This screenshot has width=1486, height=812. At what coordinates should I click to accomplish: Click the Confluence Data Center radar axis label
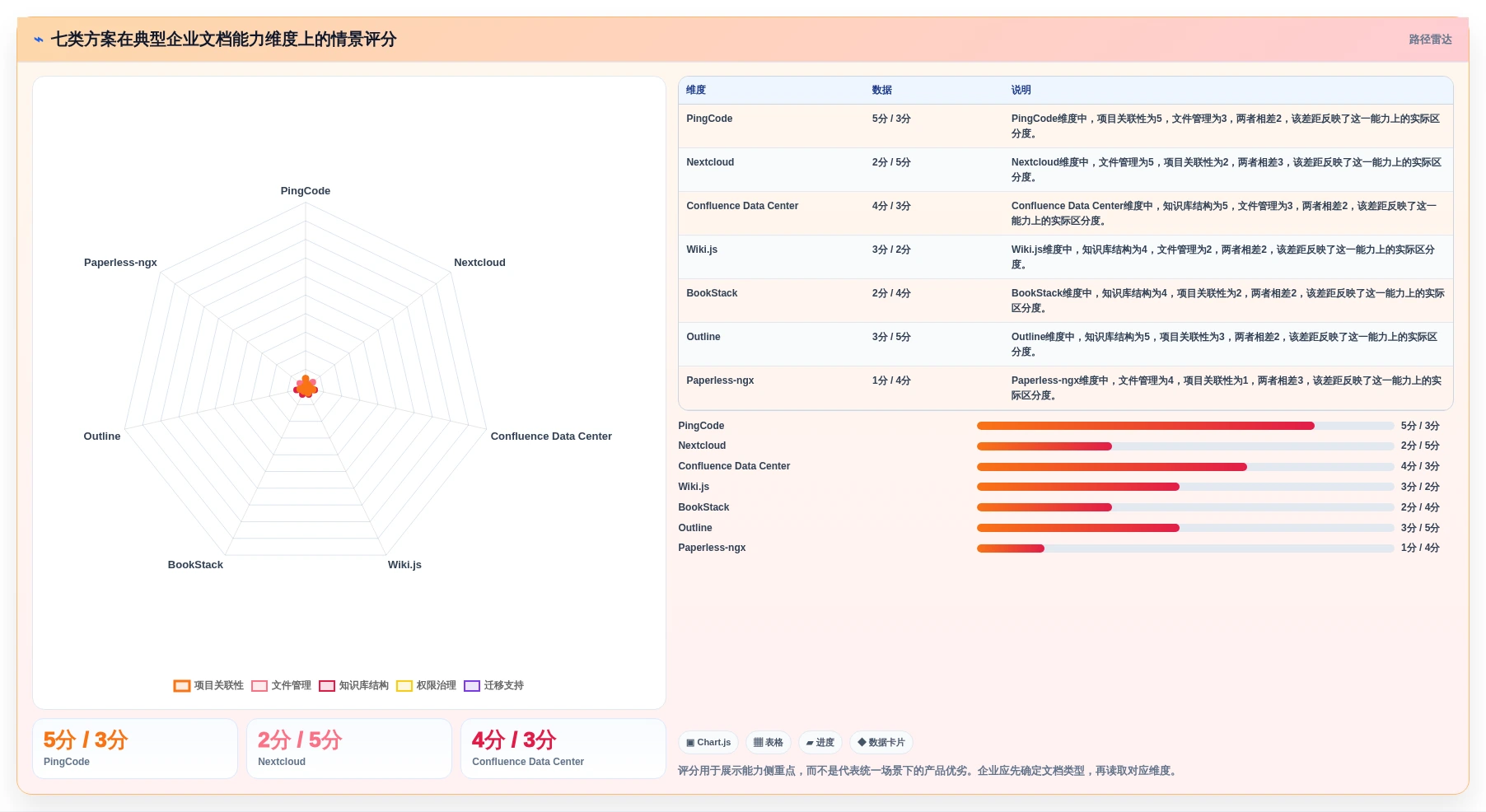point(551,436)
